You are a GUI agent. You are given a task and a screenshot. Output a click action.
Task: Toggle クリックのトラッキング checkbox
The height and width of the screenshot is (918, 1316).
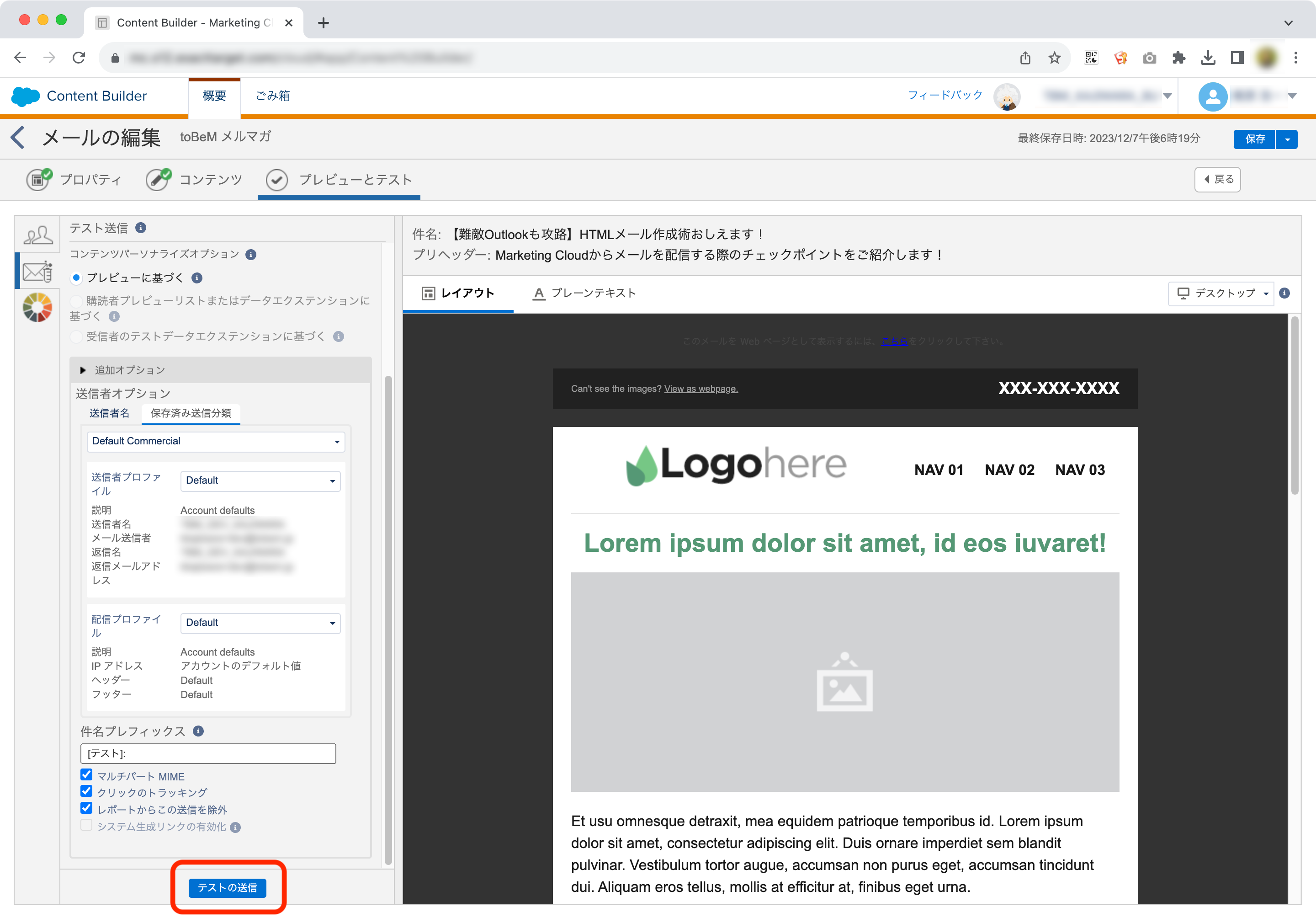click(86, 792)
